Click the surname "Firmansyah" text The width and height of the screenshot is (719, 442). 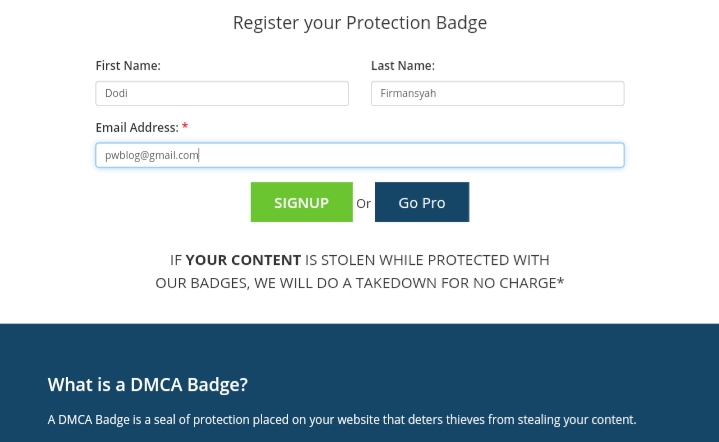(408, 94)
